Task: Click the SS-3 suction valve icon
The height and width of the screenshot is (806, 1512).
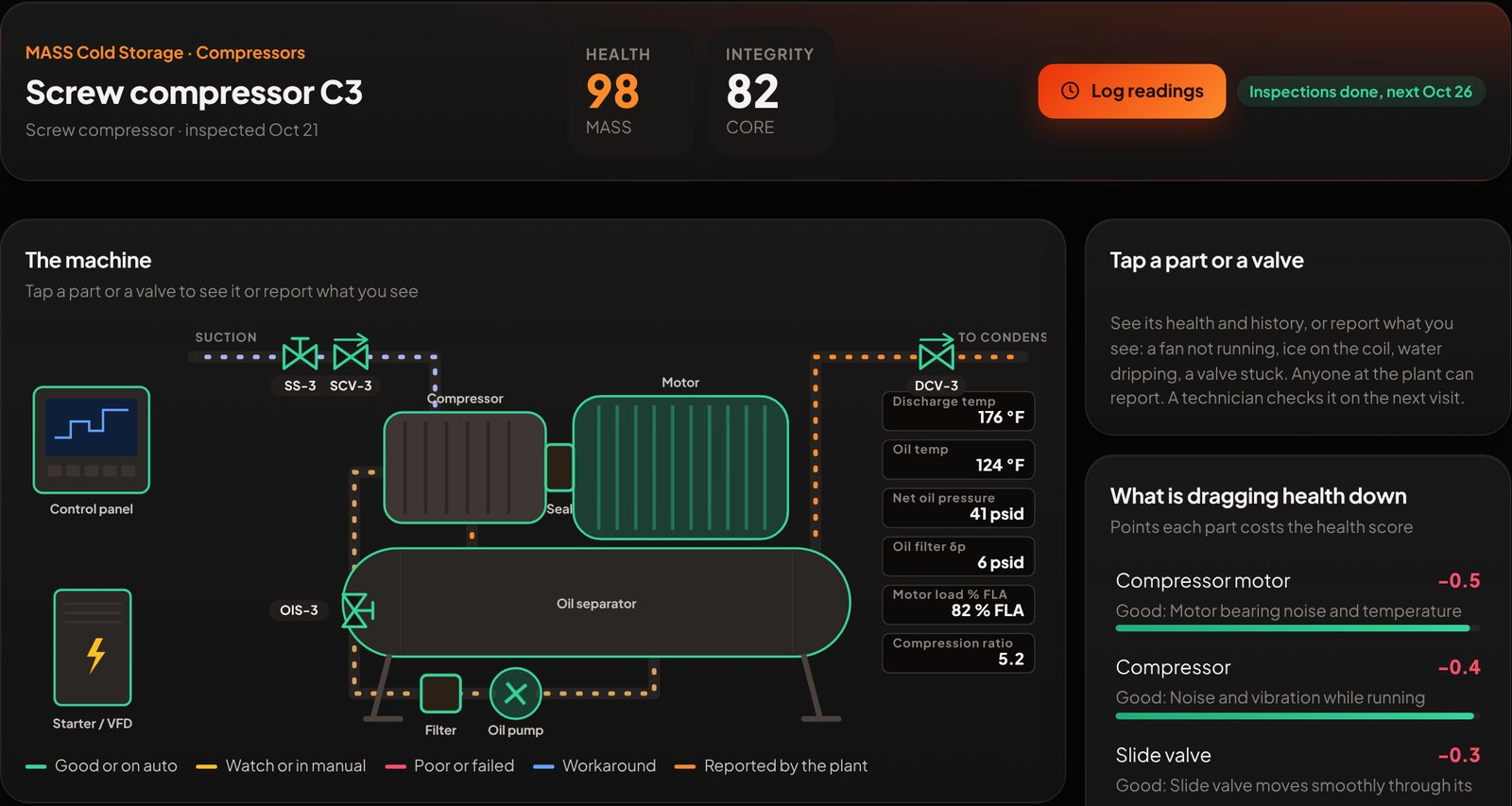Action: pyautogui.click(x=300, y=355)
